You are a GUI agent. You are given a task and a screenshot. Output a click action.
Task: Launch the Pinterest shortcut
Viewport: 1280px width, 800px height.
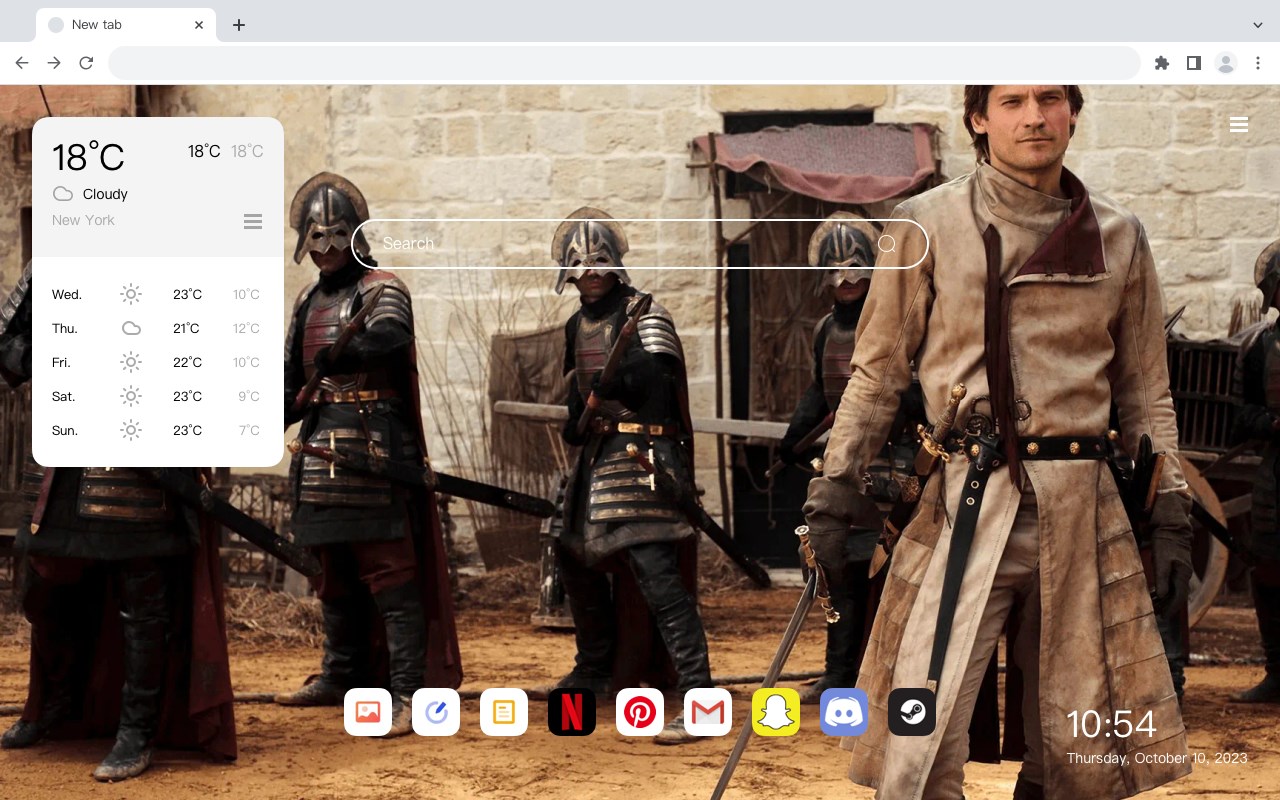(x=640, y=712)
